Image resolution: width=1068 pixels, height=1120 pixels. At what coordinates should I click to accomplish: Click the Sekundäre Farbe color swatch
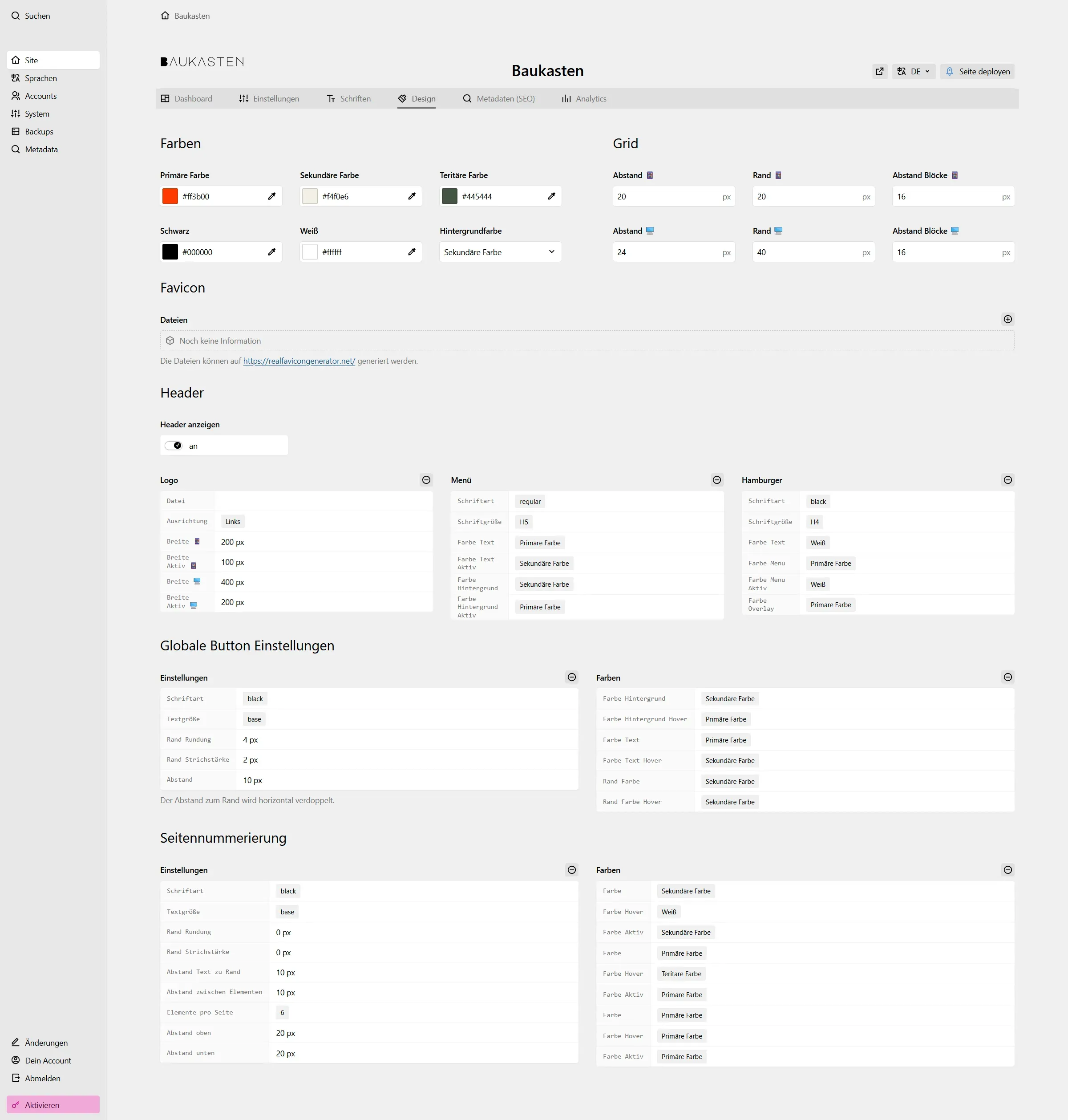click(x=310, y=196)
